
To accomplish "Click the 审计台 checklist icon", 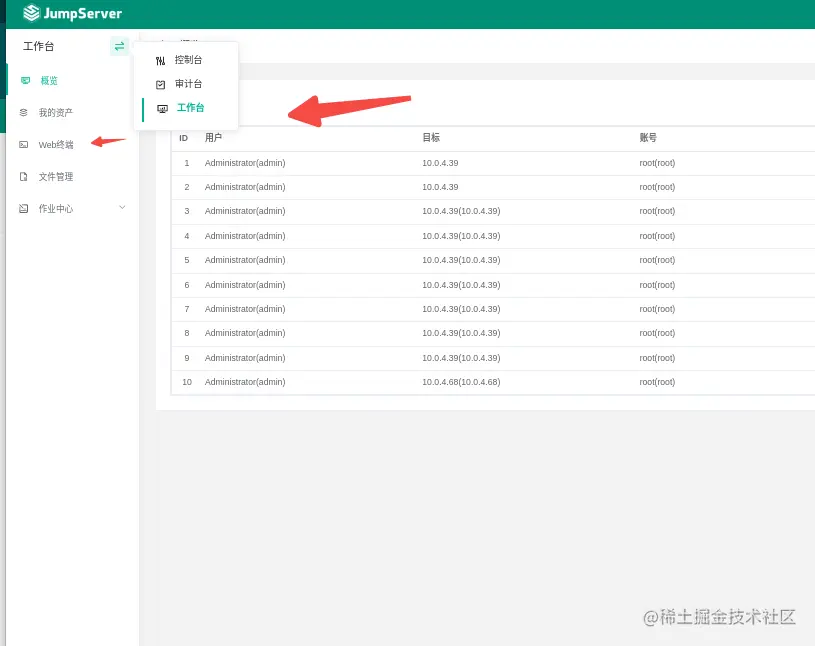I will click(x=161, y=84).
